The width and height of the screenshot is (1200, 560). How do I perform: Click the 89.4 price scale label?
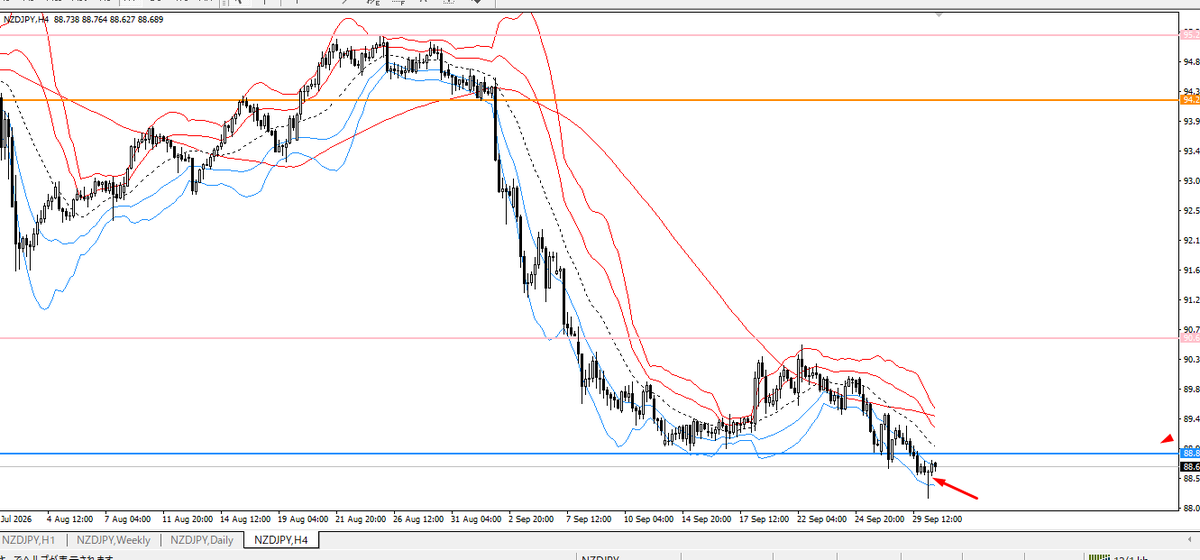click(x=1190, y=419)
